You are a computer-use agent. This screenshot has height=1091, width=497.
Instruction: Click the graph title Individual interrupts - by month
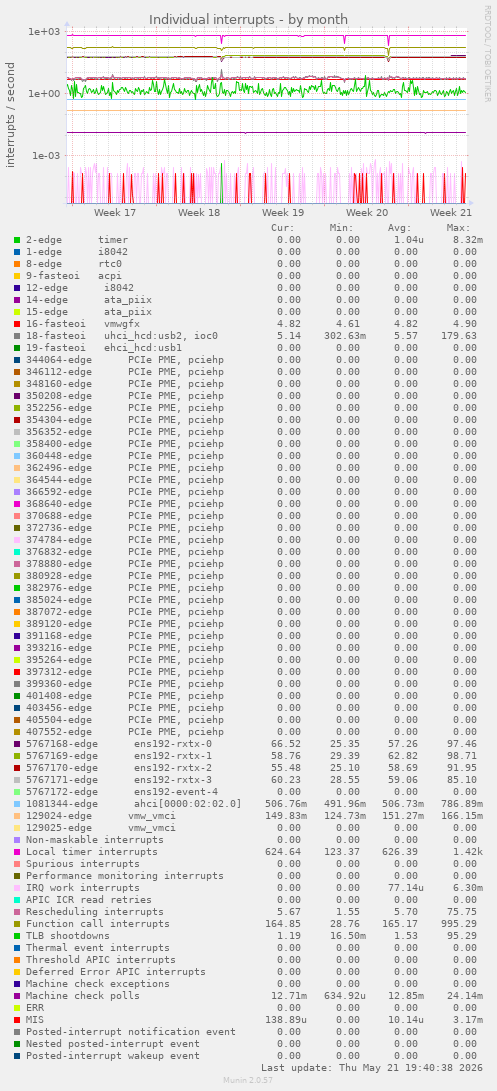248,19
